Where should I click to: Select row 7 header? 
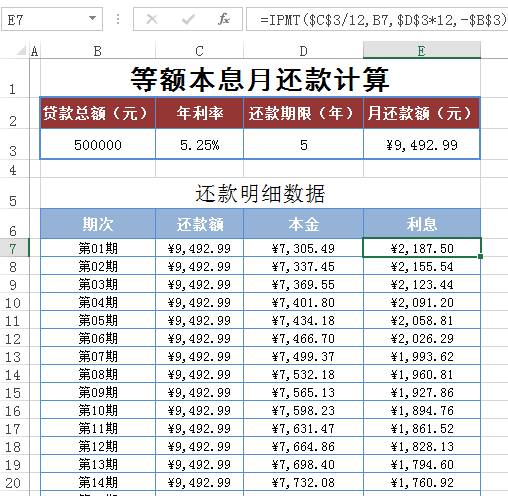(13, 248)
